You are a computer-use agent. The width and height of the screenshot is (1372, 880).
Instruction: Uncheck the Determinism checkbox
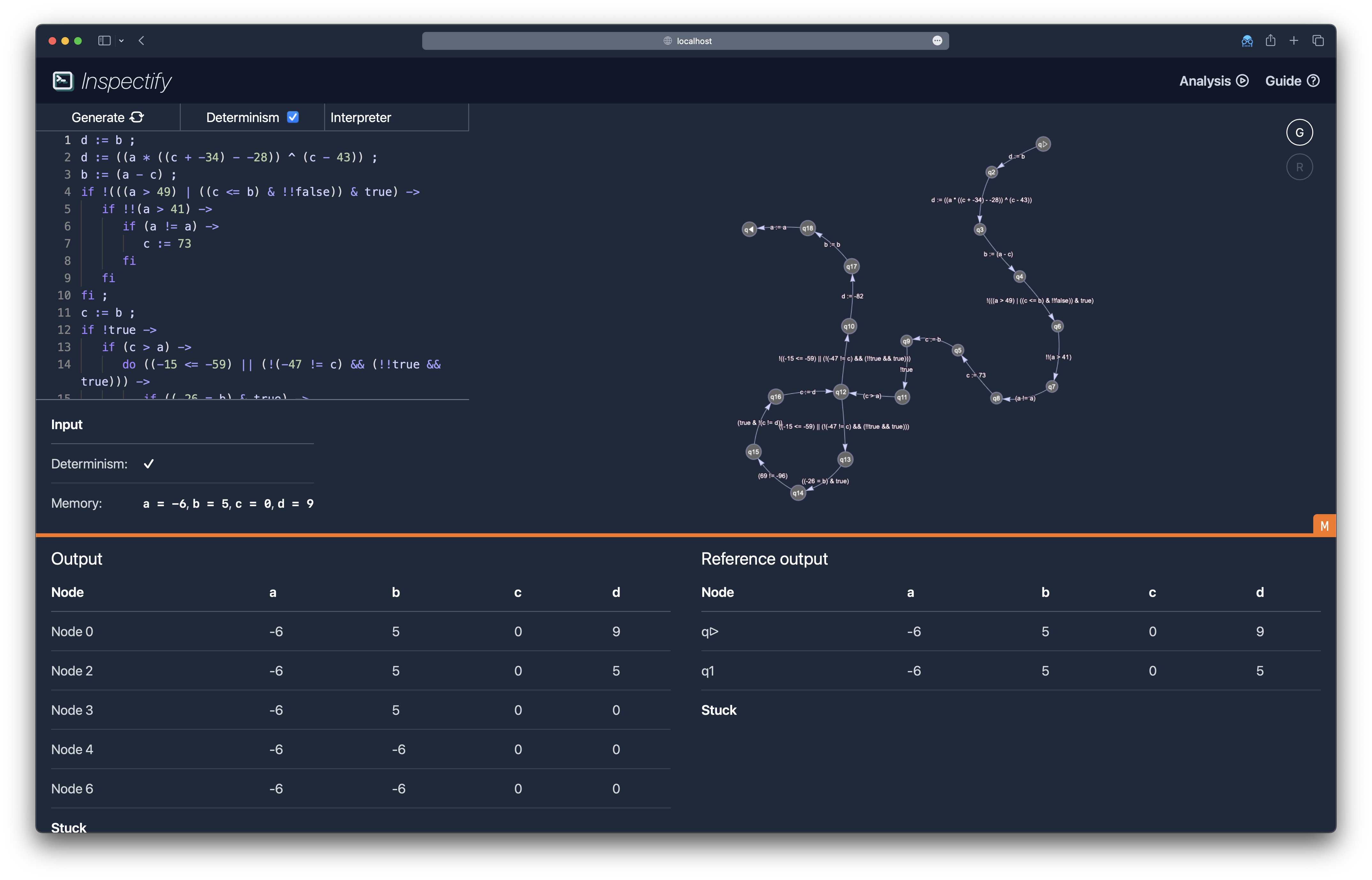click(293, 117)
